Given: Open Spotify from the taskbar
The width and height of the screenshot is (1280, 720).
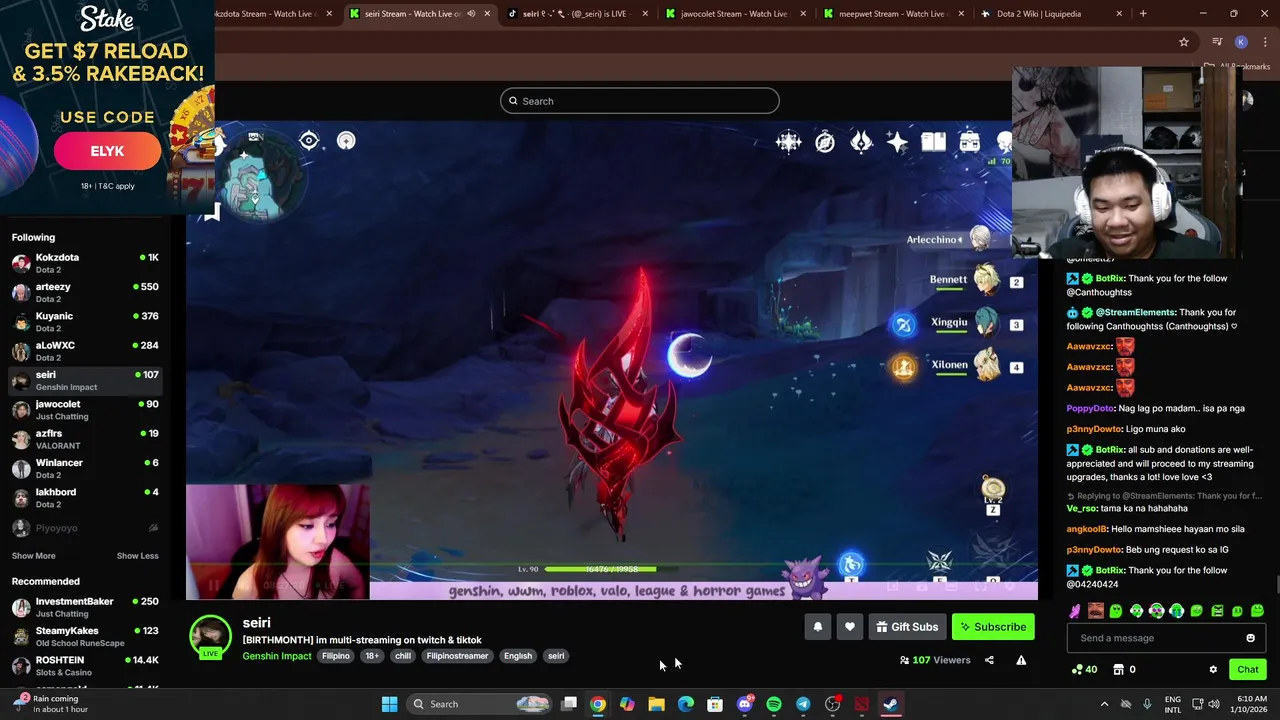Looking at the screenshot, I should click(x=774, y=704).
